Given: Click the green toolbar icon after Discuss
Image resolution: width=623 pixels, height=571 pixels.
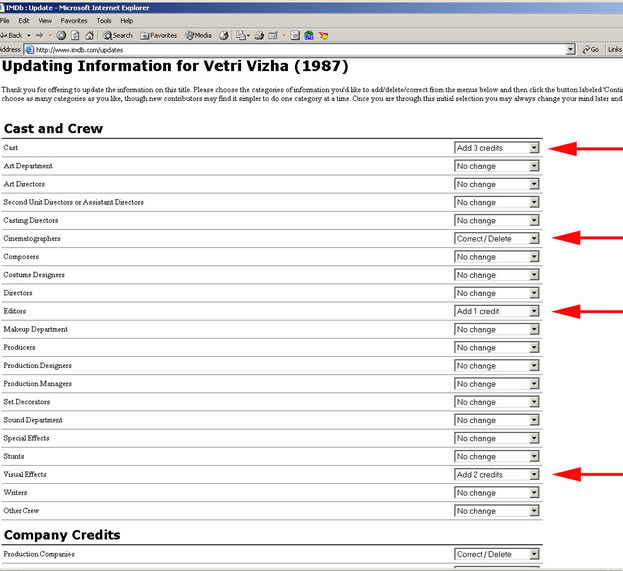Looking at the screenshot, I should click(309, 35).
